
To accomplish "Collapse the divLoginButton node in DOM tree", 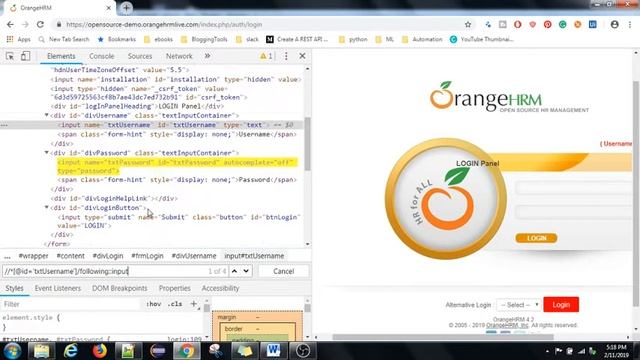I will pos(47,207).
